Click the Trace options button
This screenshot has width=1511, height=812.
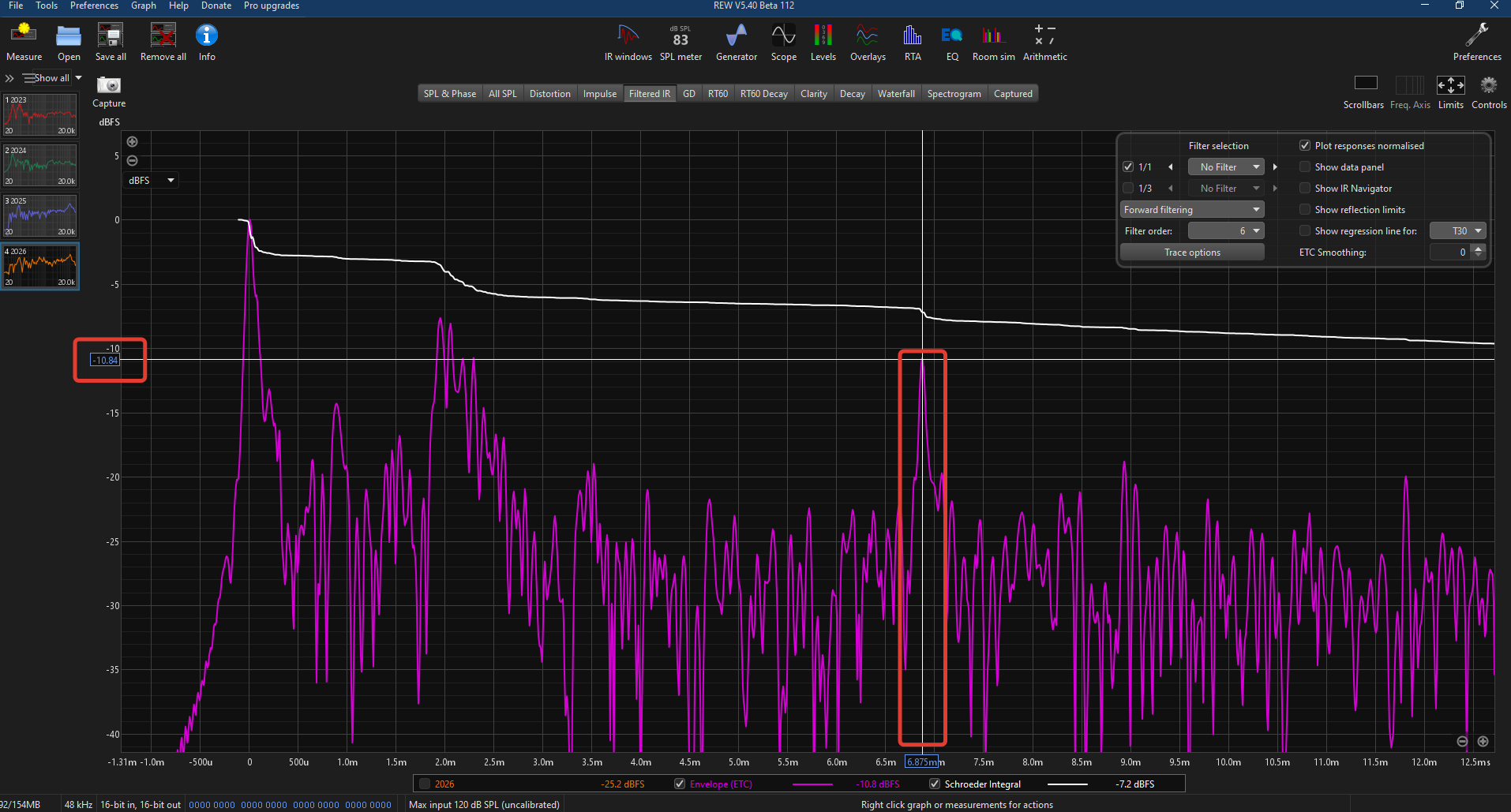click(1192, 253)
